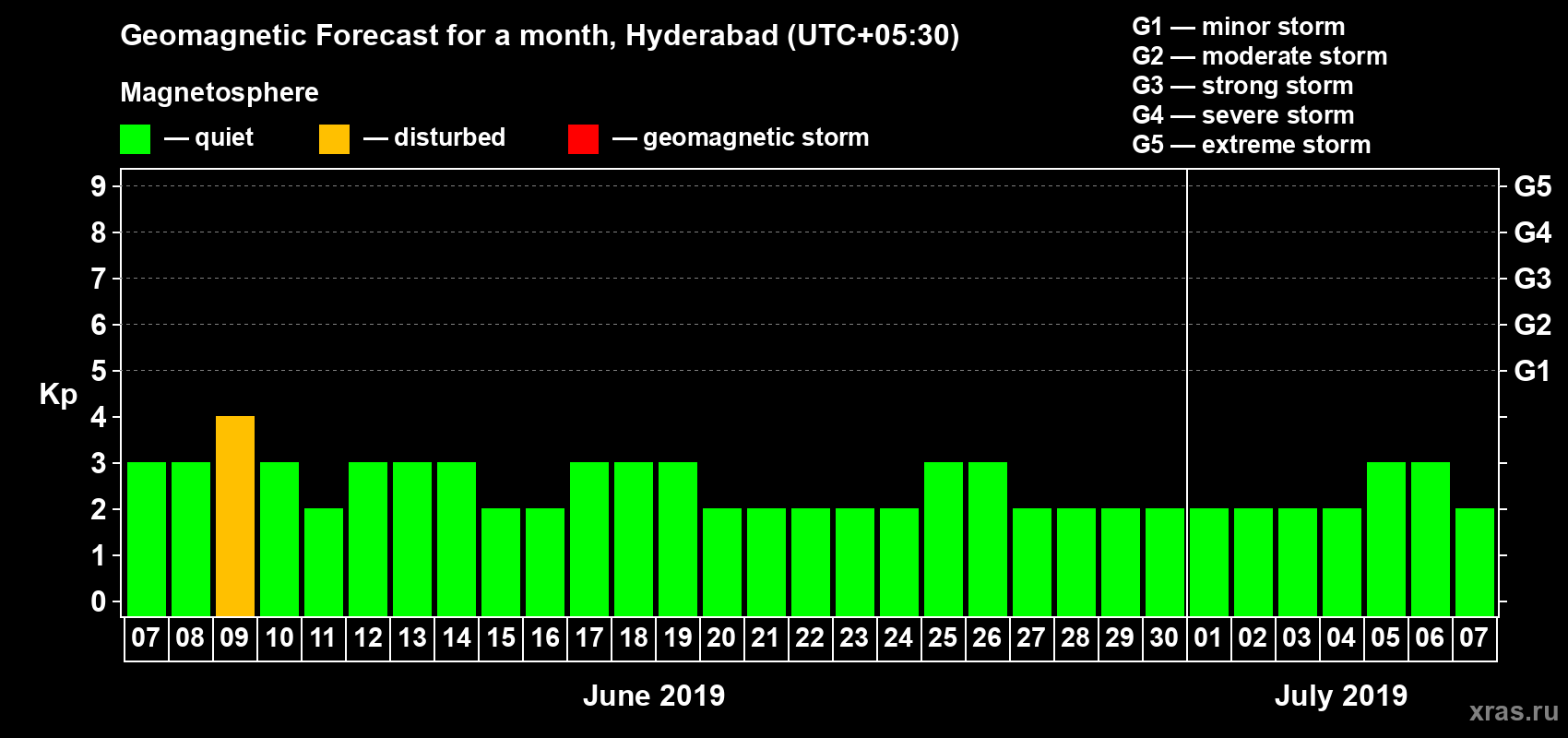This screenshot has width=1568, height=738.
Task: Click the date label 06 in July
Action: (1430, 638)
